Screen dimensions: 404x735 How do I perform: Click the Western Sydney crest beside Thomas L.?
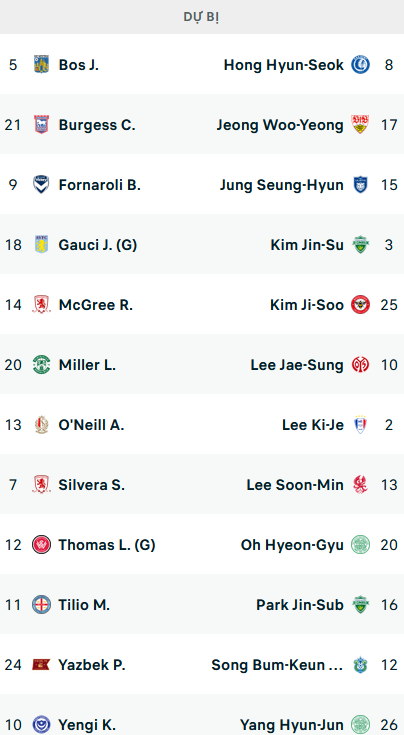[x=41, y=544]
